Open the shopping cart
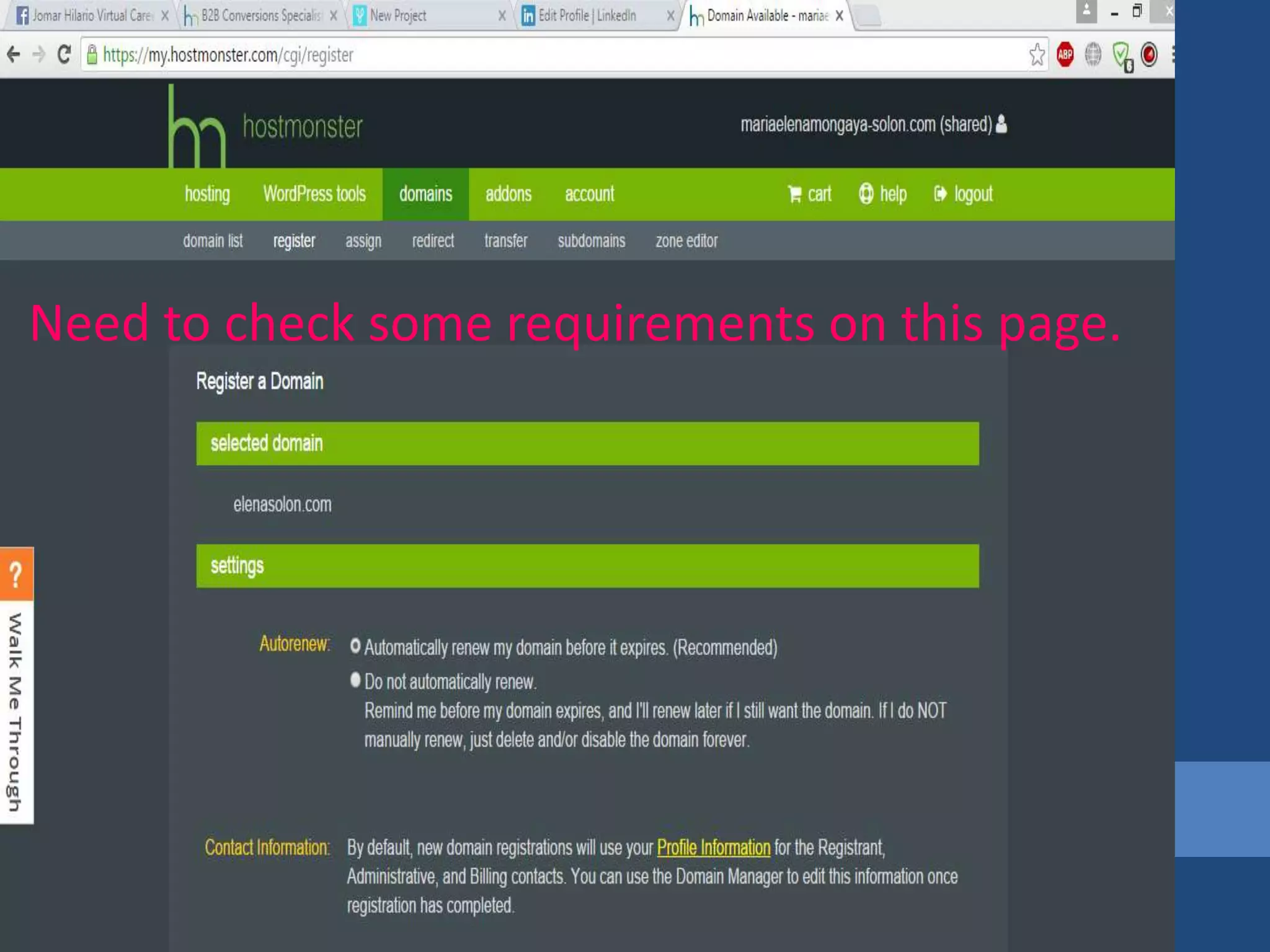This screenshot has width=1270, height=952. tap(809, 194)
